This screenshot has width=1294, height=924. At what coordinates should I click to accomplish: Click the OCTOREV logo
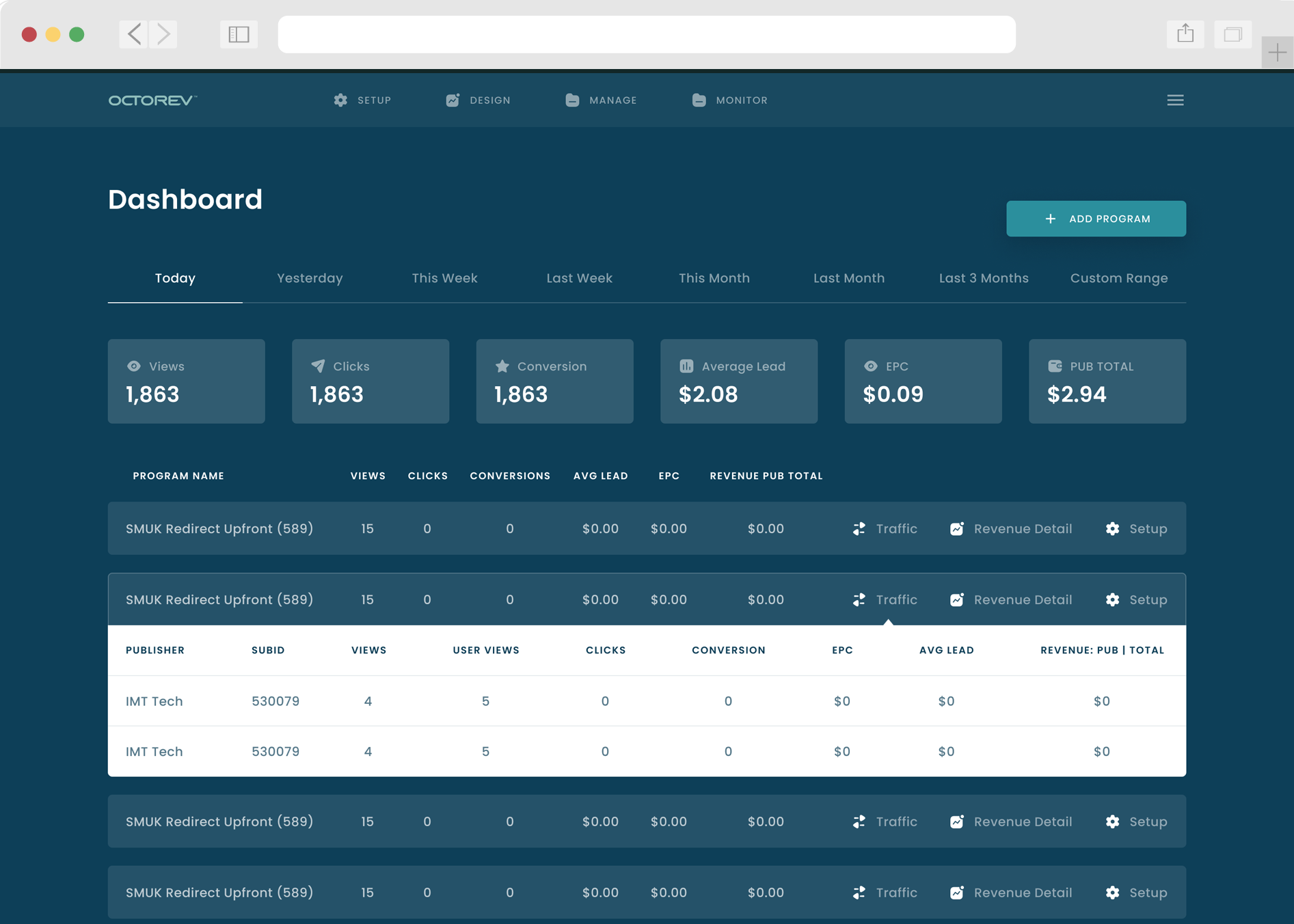152,100
